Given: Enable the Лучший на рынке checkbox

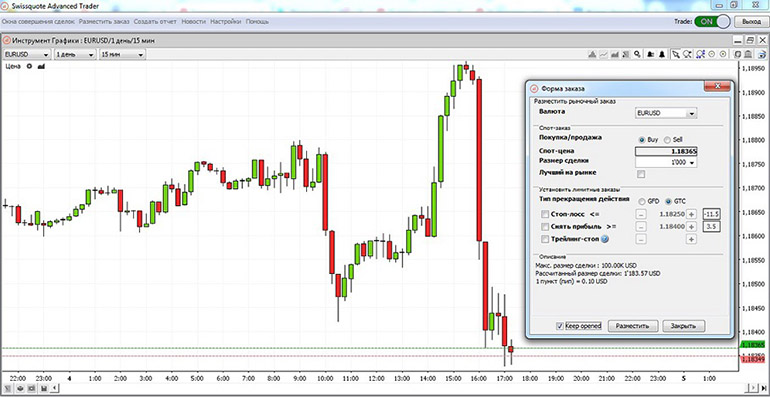Looking at the screenshot, I should (641, 174).
